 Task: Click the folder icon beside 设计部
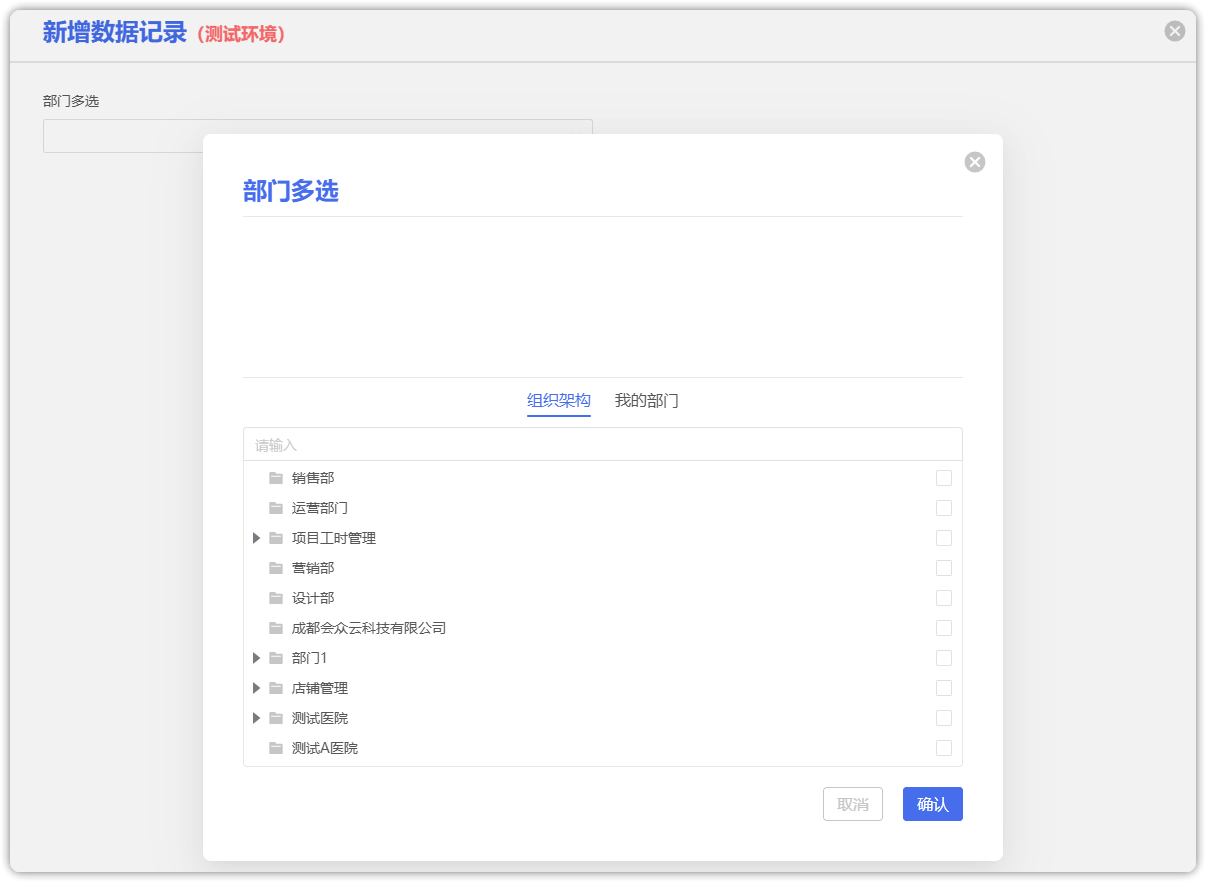tap(276, 598)
